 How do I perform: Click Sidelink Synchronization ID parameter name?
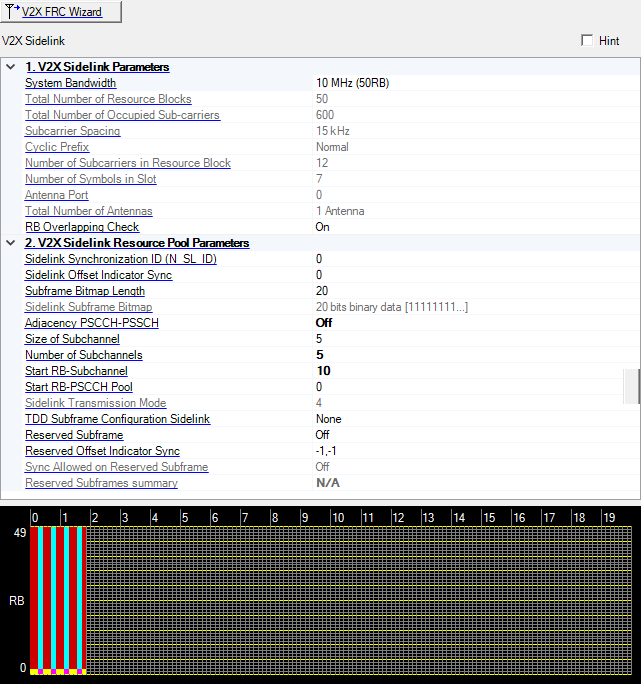120,259
